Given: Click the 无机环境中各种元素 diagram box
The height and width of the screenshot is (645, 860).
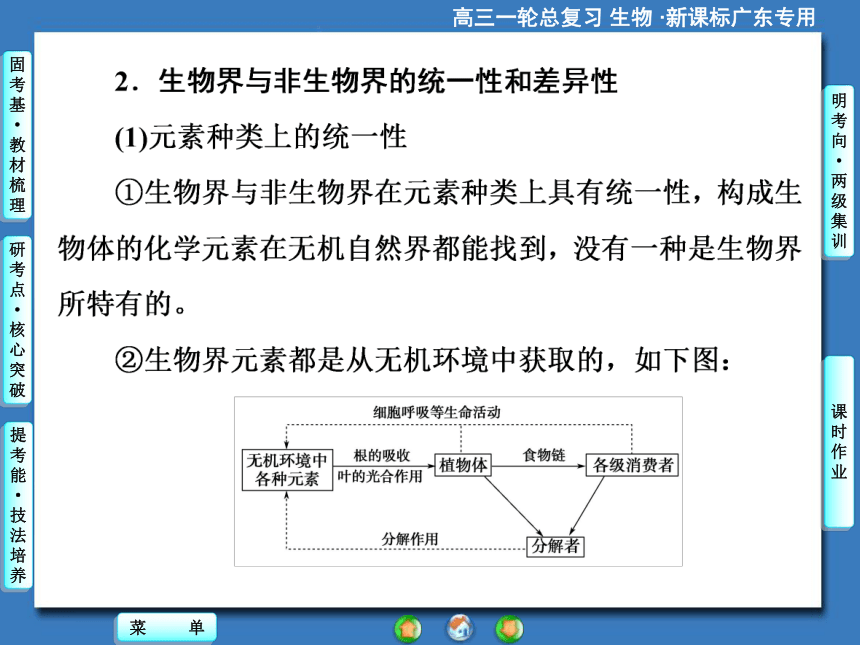Looking at the screenshot, I should pyautogui.click(x=287, y=470).
